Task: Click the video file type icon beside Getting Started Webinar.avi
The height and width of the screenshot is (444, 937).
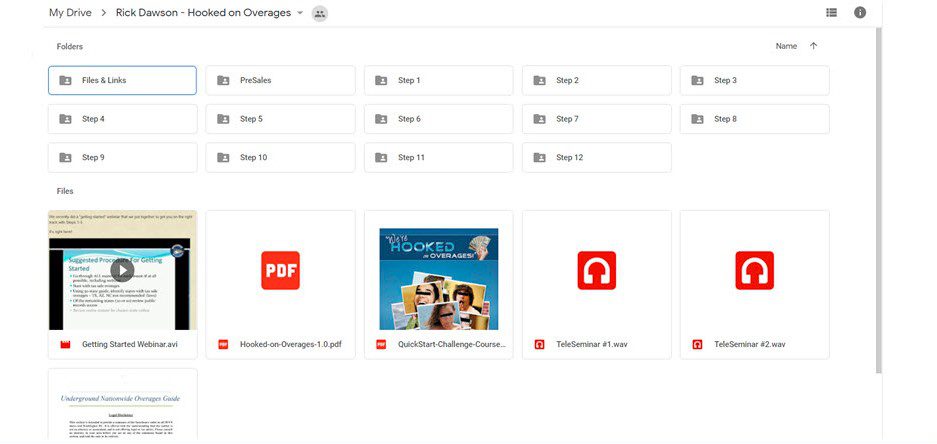Action: (65, 345)
